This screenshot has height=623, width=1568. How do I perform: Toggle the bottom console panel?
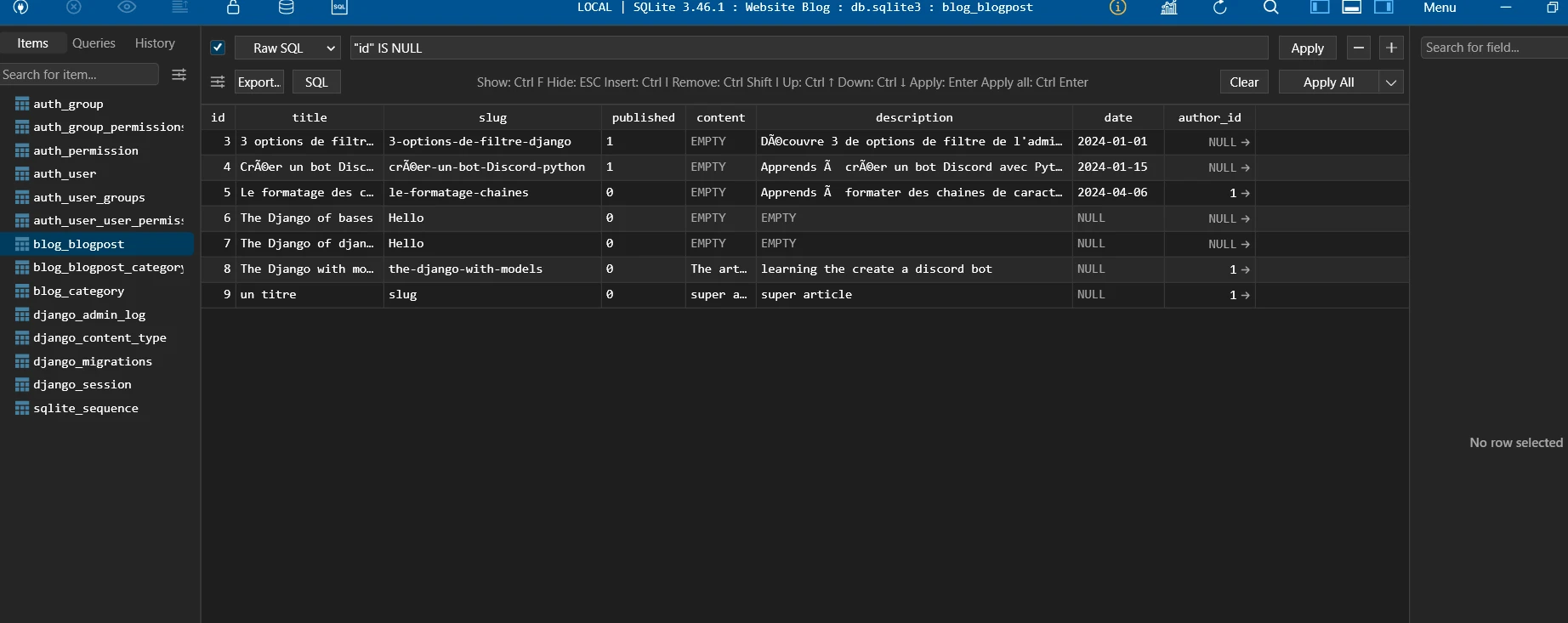(x=1351, y=7)
